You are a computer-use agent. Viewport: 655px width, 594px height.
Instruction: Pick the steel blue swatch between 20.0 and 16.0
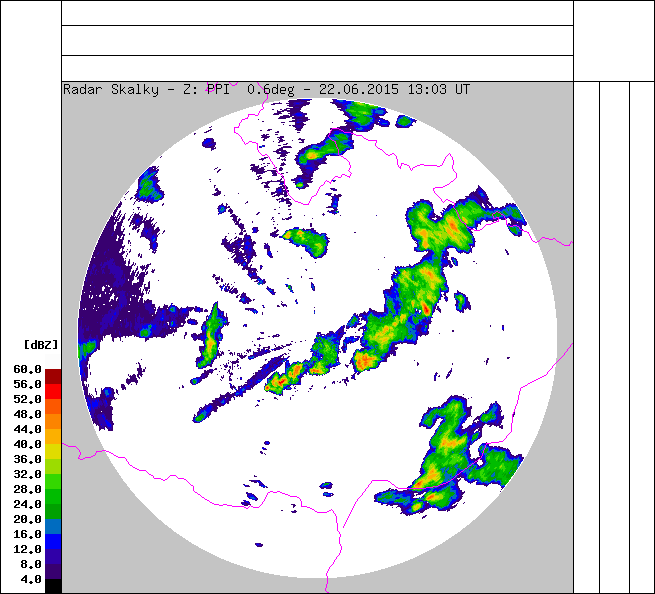(x=53, y=527)
